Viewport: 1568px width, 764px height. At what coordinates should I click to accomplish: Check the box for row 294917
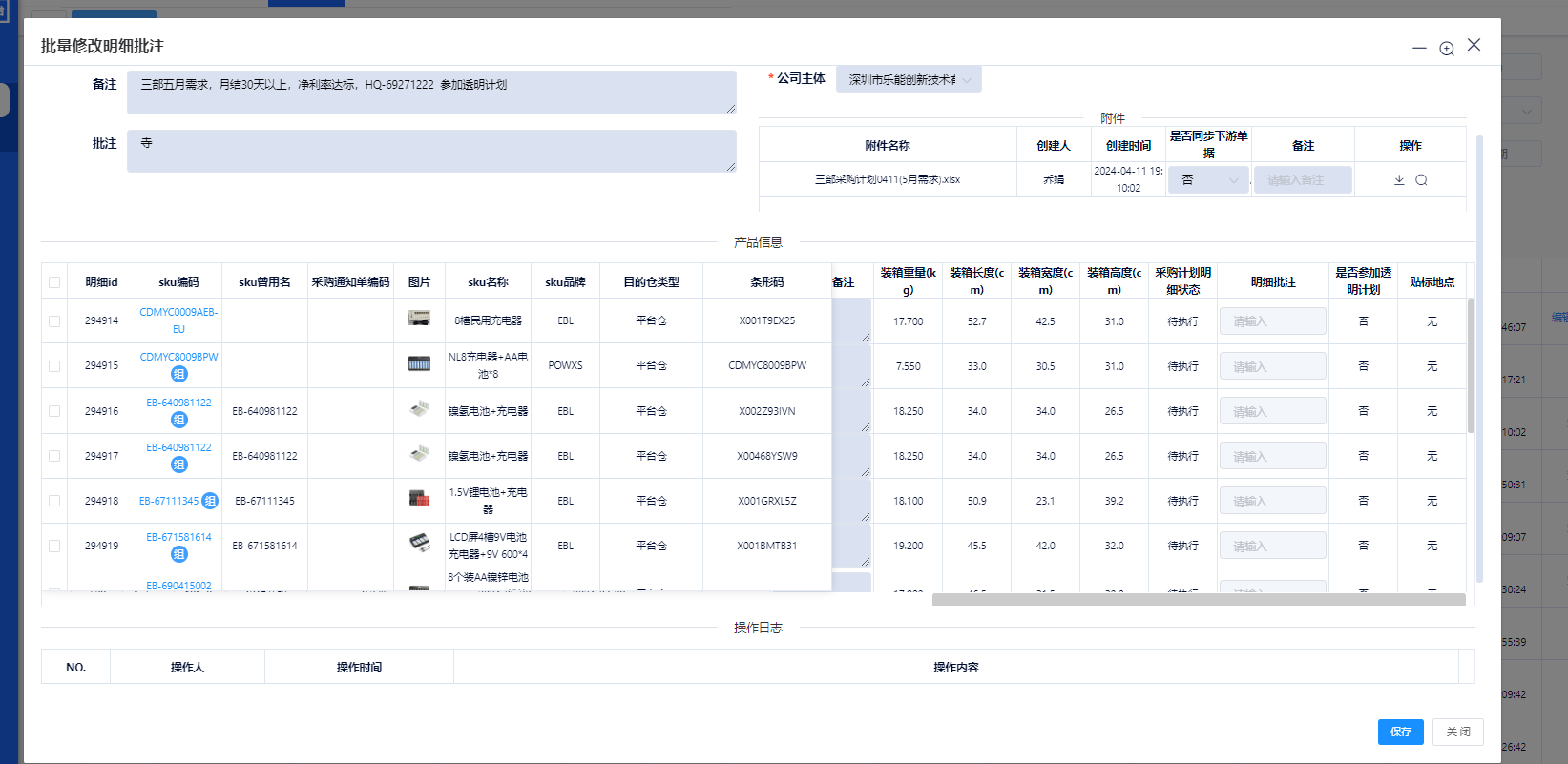[x=54, y=456]
